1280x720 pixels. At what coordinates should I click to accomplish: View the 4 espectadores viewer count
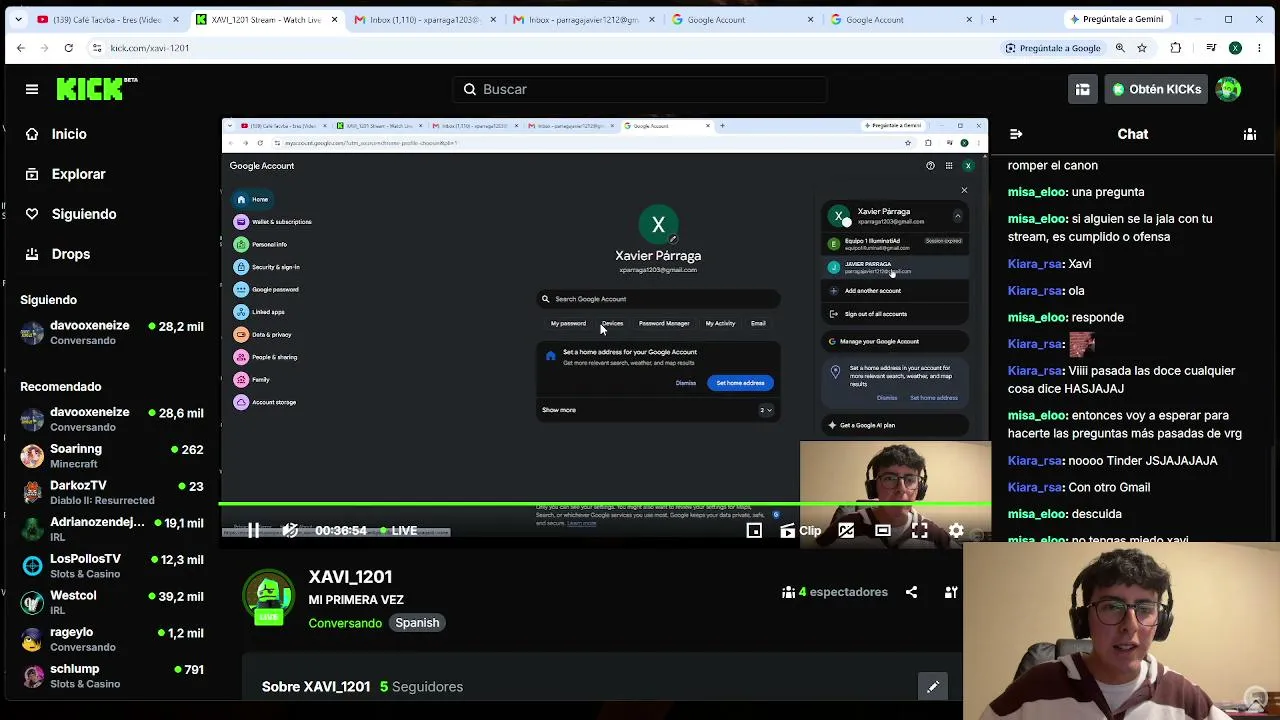[835, 592]
